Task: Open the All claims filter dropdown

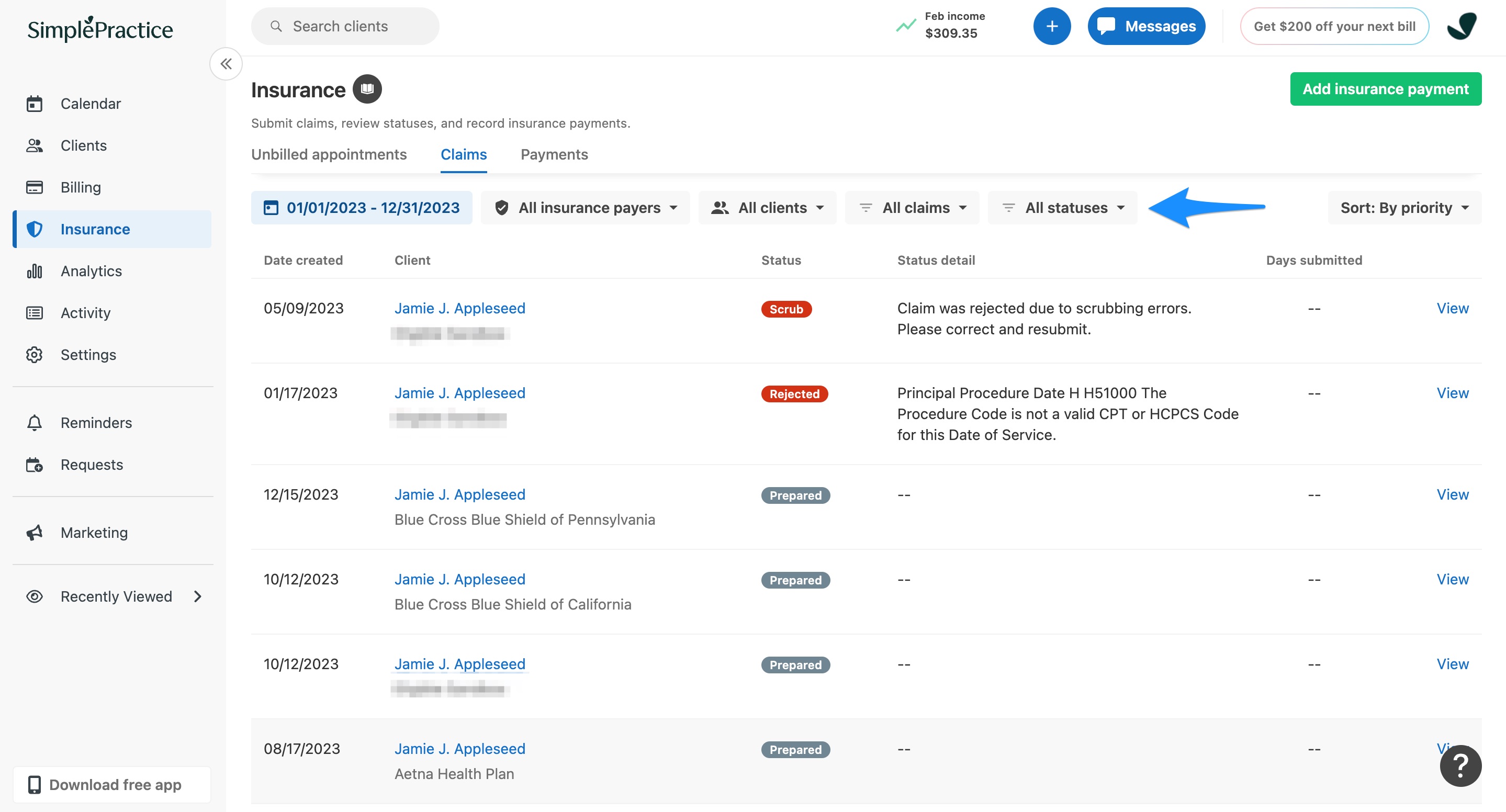Action: (x=912, y=208)
